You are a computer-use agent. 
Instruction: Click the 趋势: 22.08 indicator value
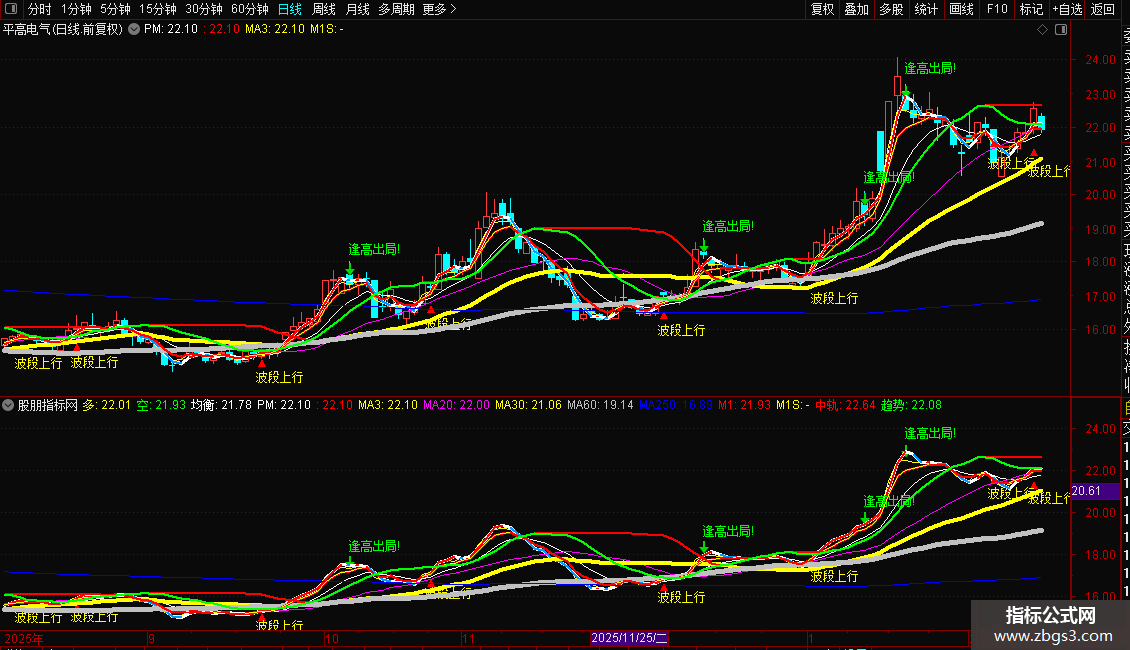[x=911, y=405]
